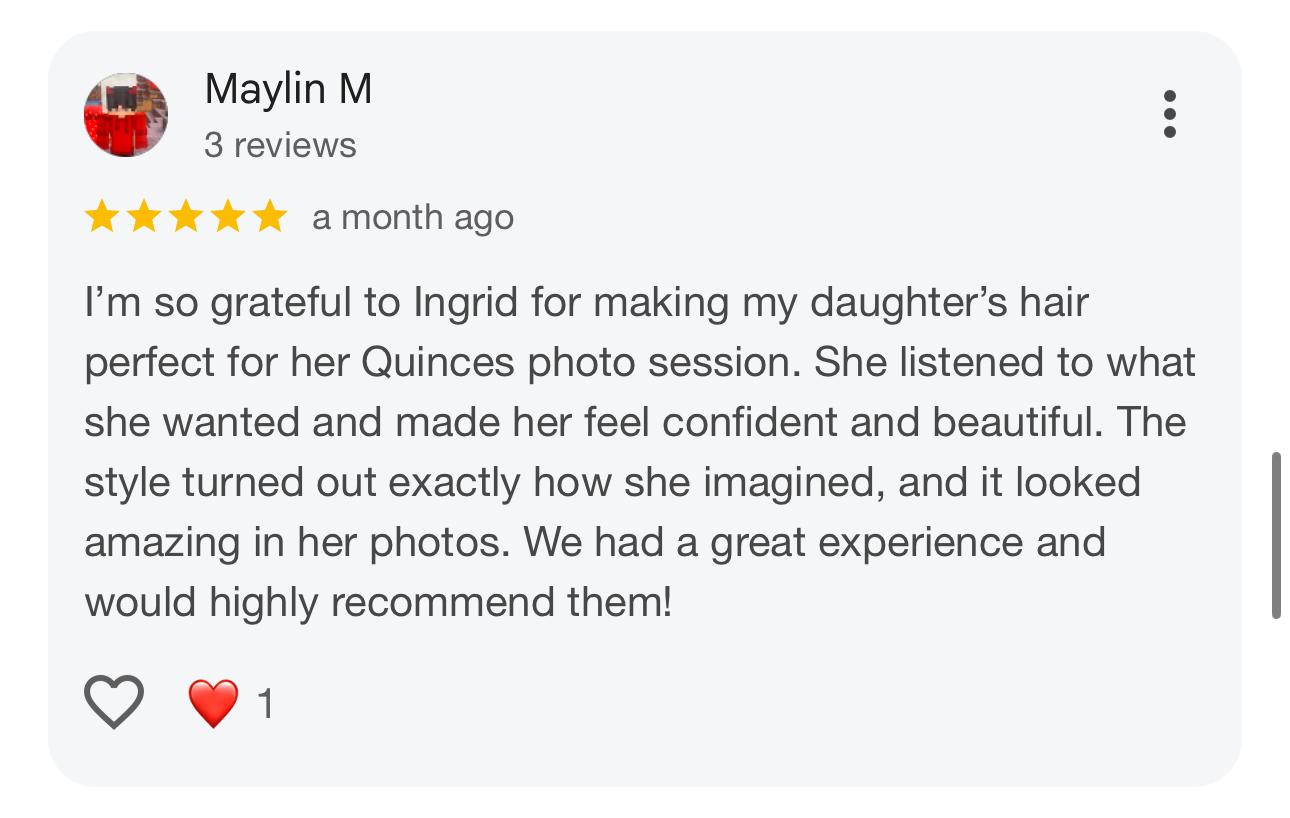View the "3 reviews" link
The image size is (1290, 818).
tap(280, 145)
